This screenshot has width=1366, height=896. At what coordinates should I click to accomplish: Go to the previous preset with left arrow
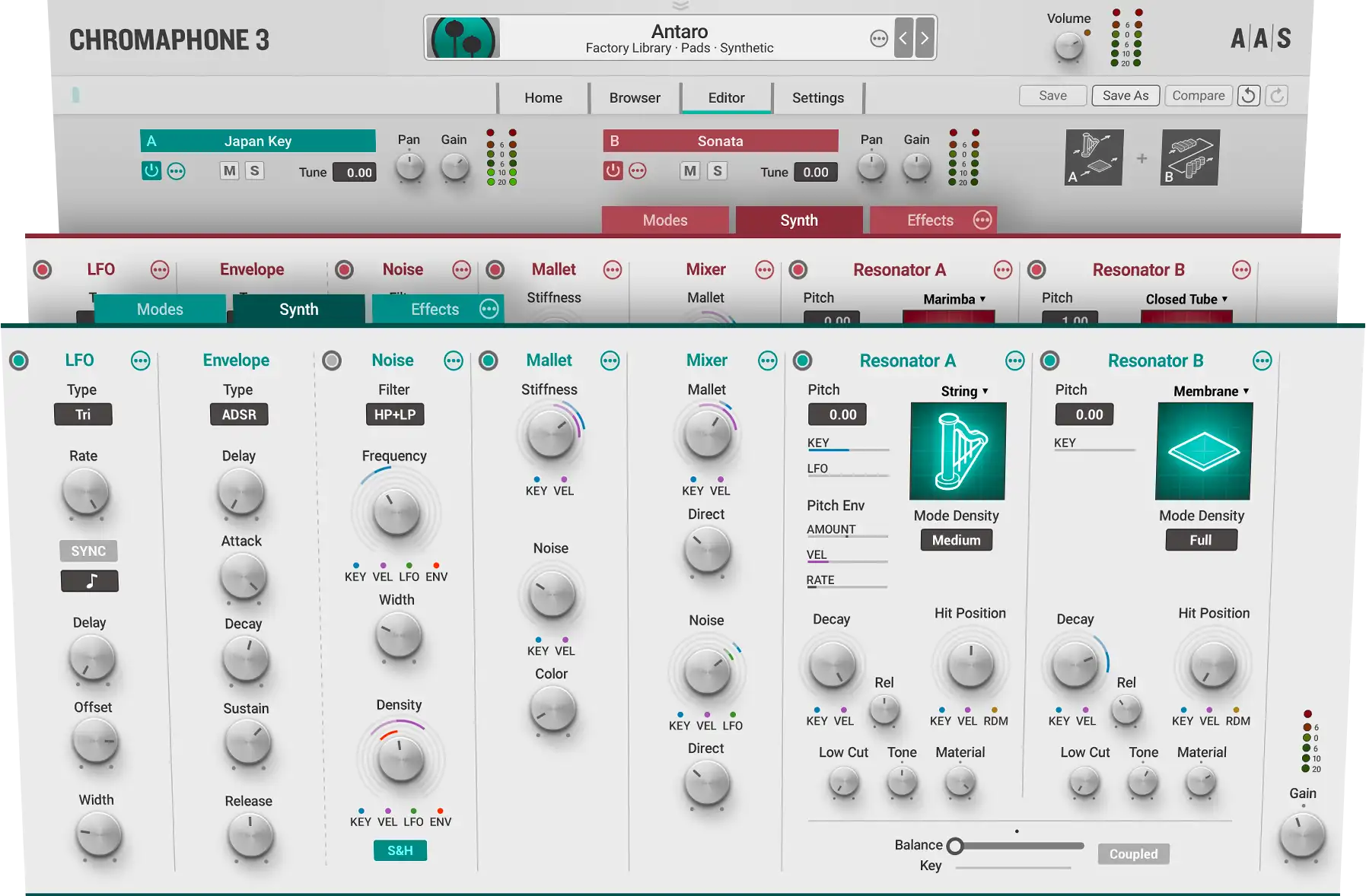point(903,38)
